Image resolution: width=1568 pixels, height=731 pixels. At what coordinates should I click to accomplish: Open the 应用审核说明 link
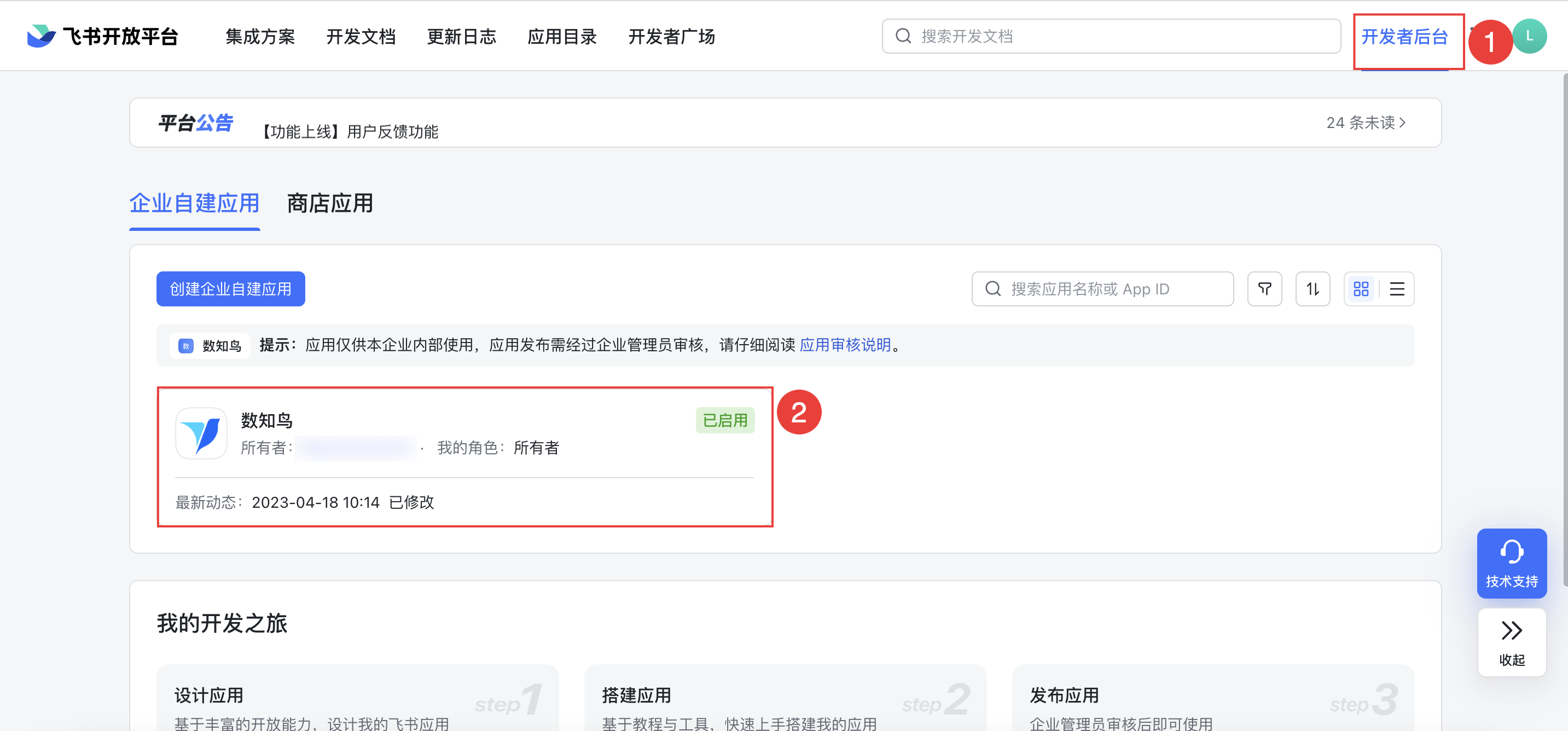[x=844, y=345]
